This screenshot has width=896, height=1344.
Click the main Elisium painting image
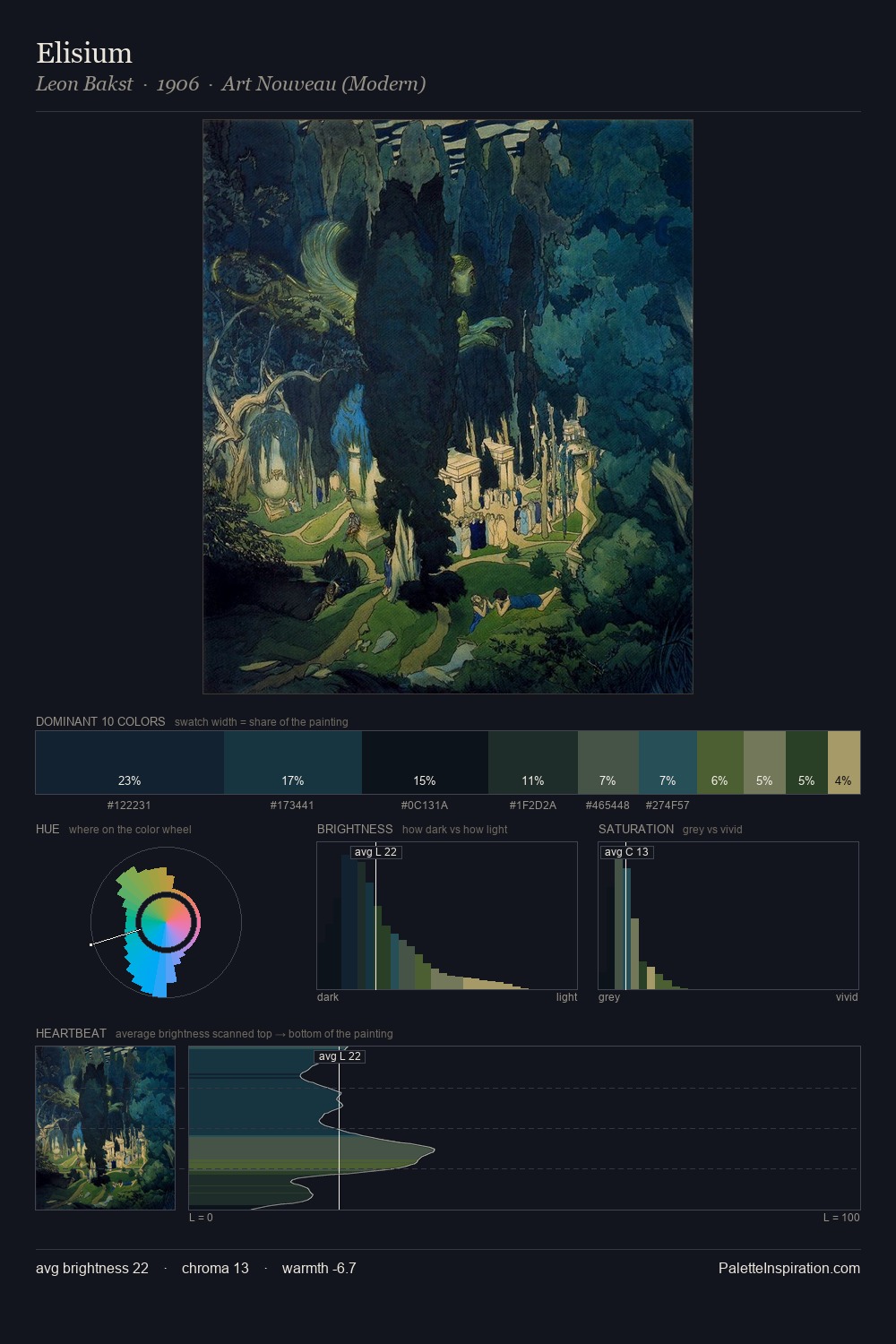[448, 407]
